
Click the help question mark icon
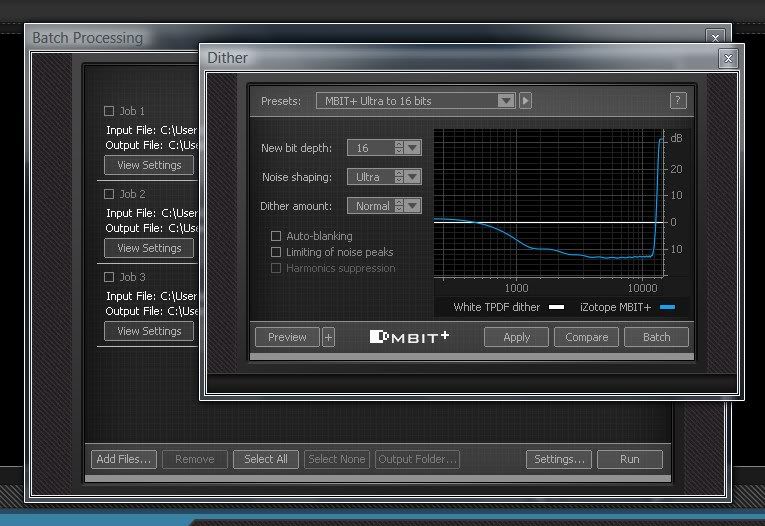[x=678, y=101]
